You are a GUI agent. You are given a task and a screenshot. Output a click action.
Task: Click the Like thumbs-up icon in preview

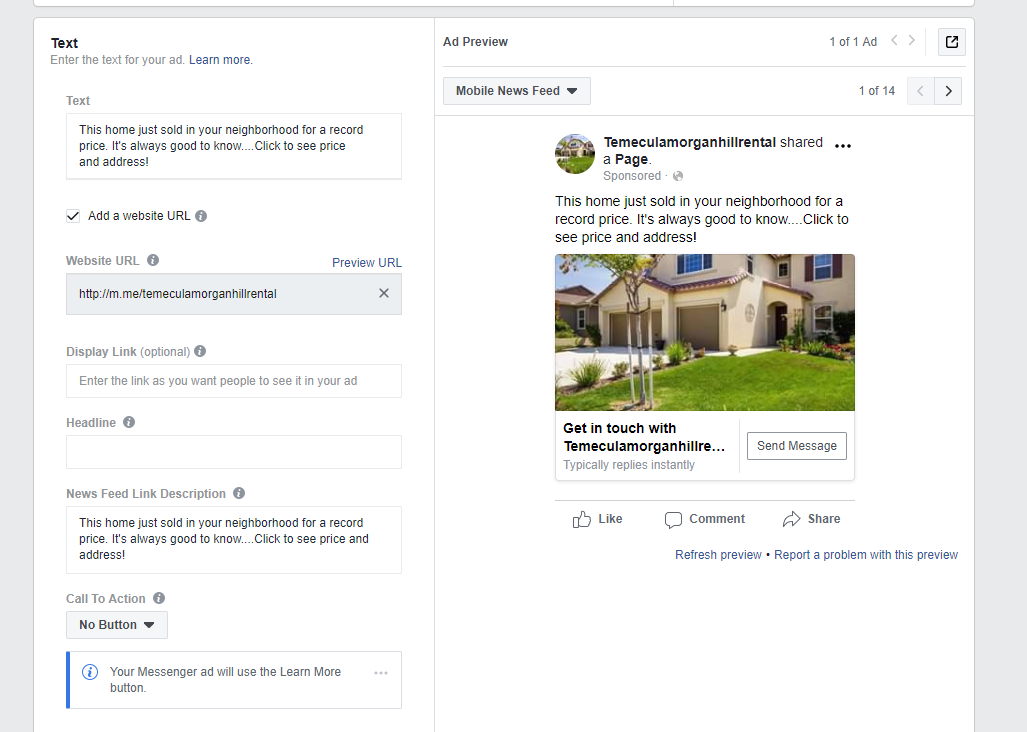point(582,519)
